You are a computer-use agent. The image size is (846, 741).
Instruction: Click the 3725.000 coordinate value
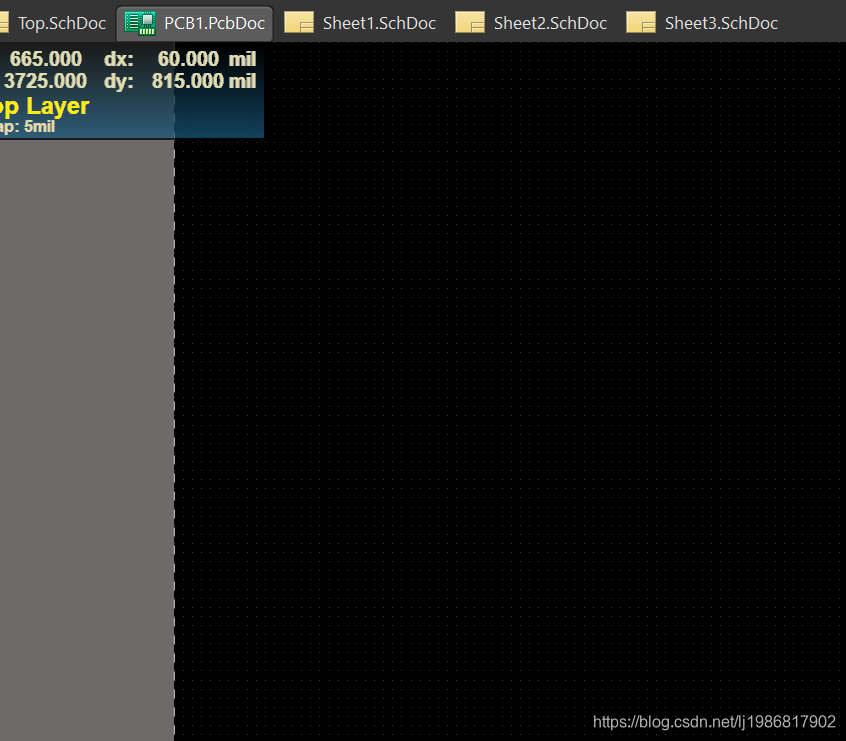tap(45, 81)
